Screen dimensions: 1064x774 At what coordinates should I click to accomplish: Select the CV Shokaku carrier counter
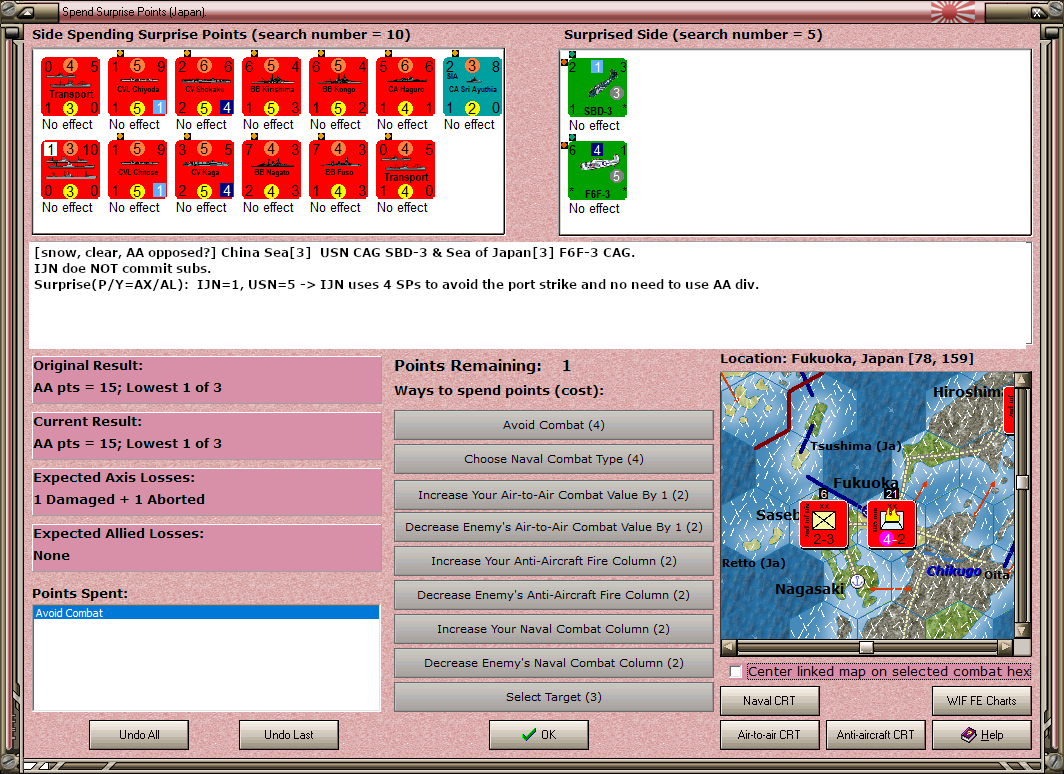click(205, 87)
